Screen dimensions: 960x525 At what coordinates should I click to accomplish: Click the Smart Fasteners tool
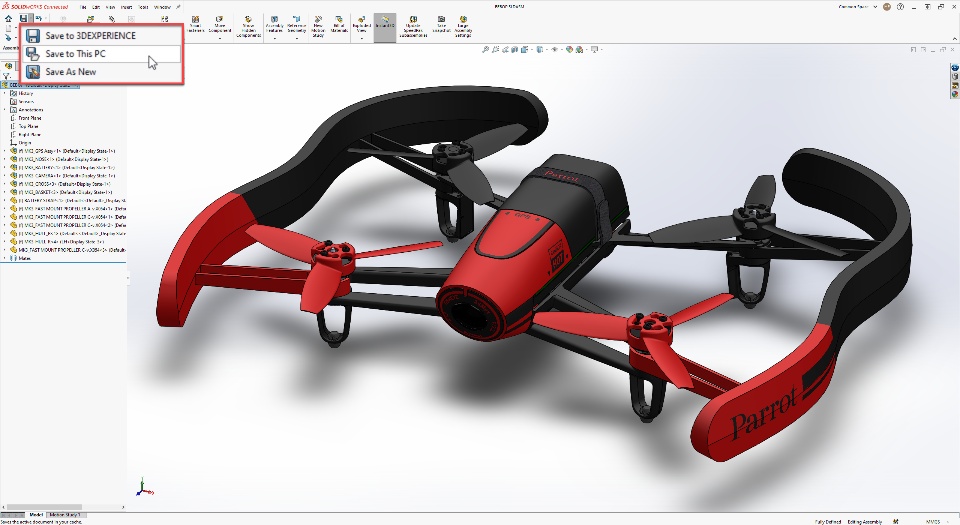(195, 25)
